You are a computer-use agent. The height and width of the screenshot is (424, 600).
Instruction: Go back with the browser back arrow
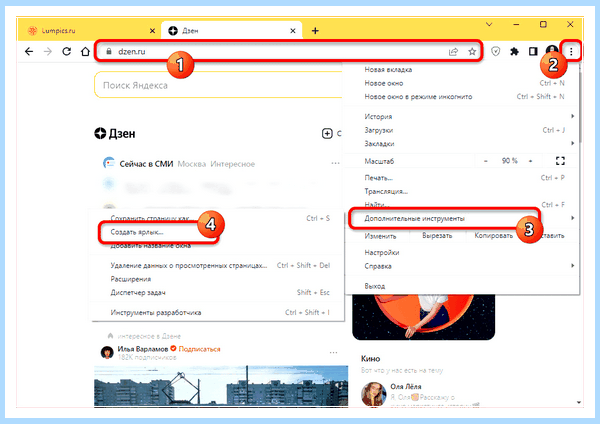[x=29, y=51]
